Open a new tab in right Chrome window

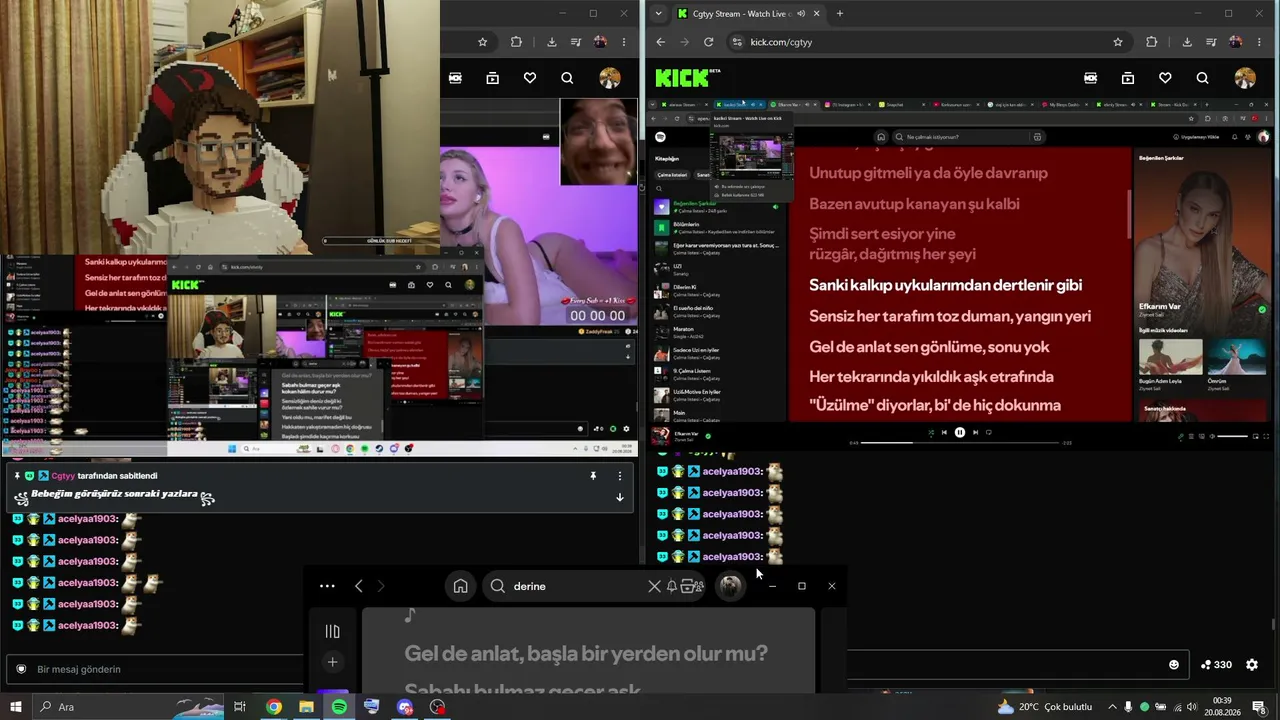[839, 14]
